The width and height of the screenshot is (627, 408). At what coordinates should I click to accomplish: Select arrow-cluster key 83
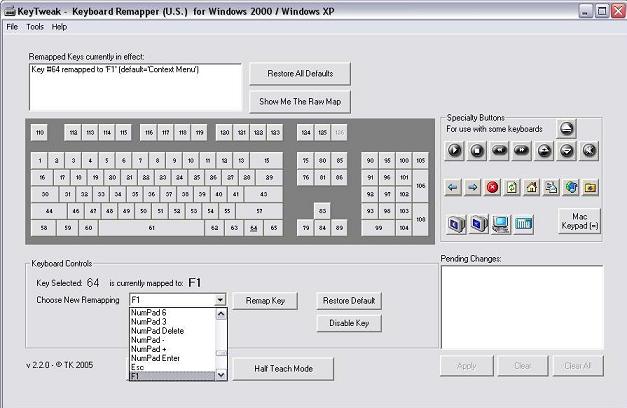322,211
